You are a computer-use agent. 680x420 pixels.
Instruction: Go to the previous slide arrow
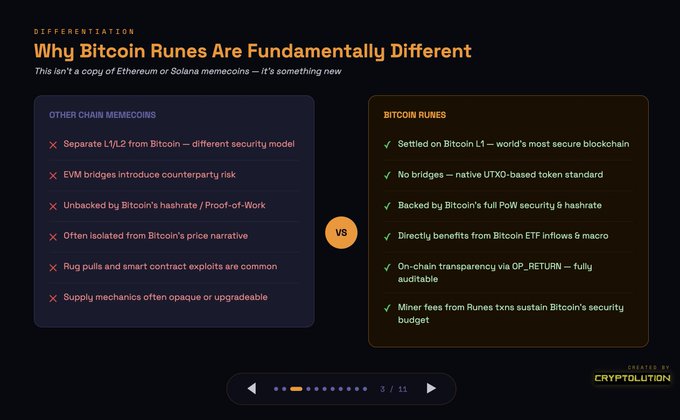pyautogui.click(x=252, y=388)
